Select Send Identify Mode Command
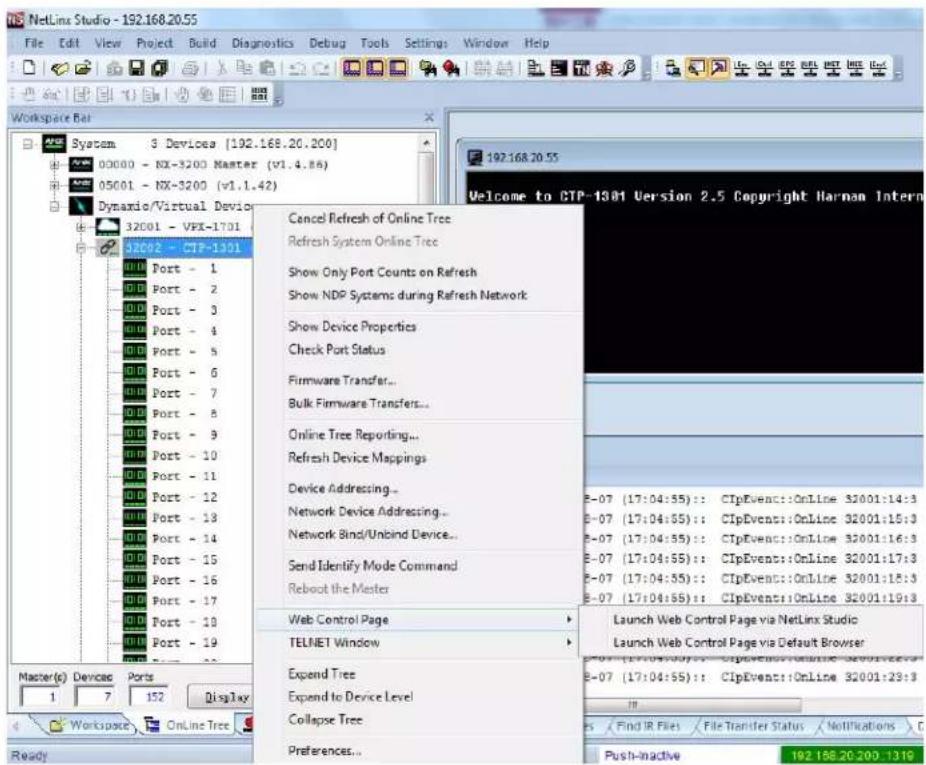The image size is (926, 765). coord(373,566)
